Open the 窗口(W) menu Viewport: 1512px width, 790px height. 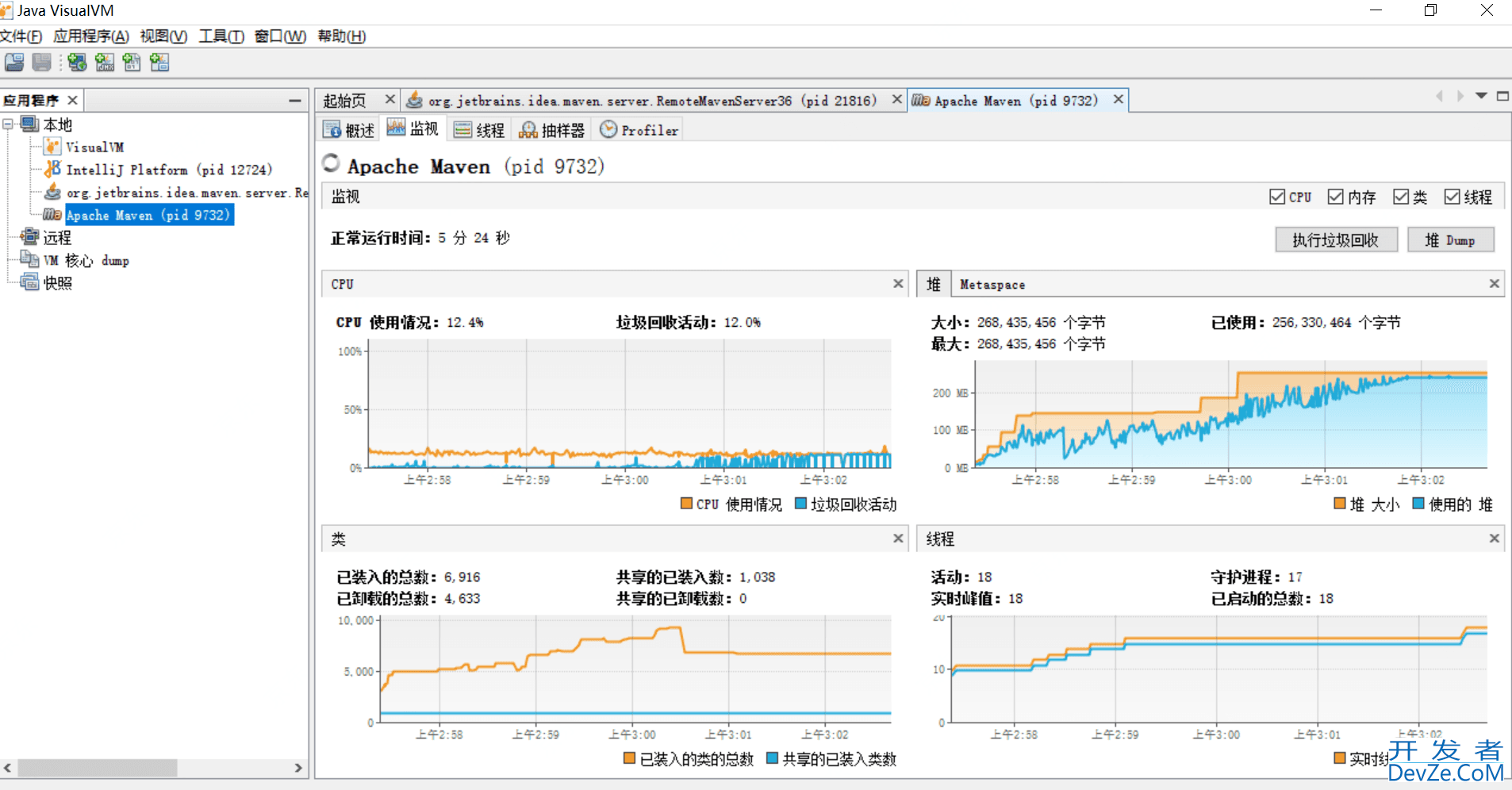[x=281, y=36]
